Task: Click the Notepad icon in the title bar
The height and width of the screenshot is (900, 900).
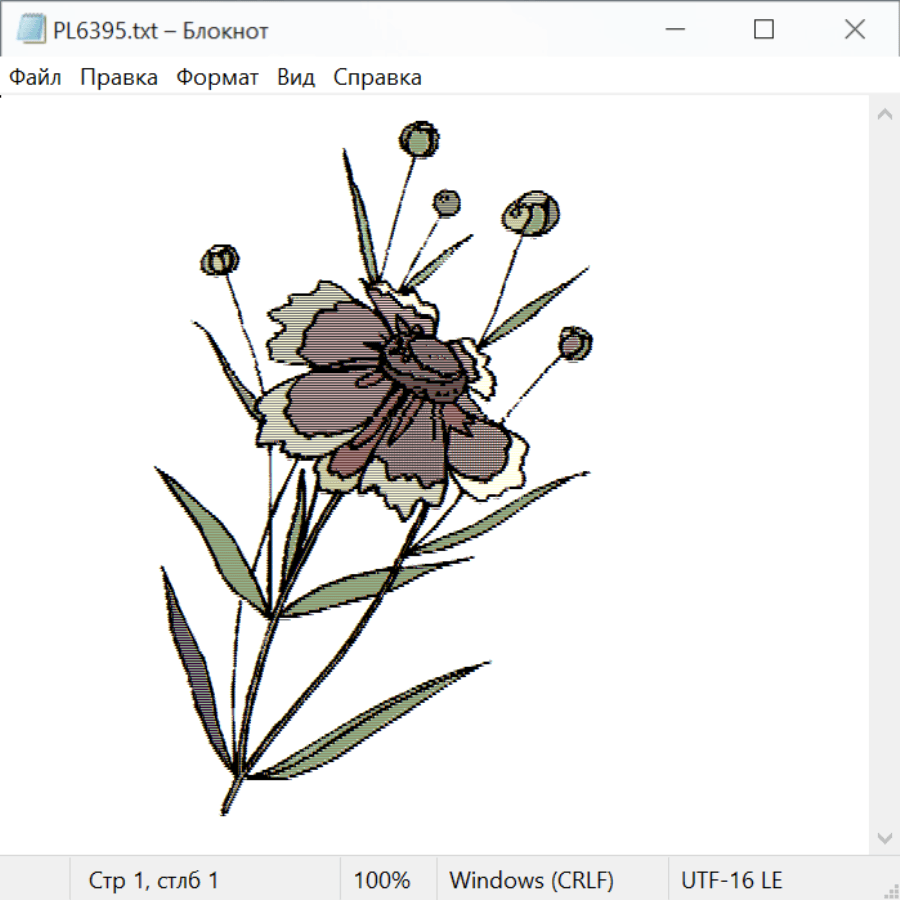Action: coord(30,30)
